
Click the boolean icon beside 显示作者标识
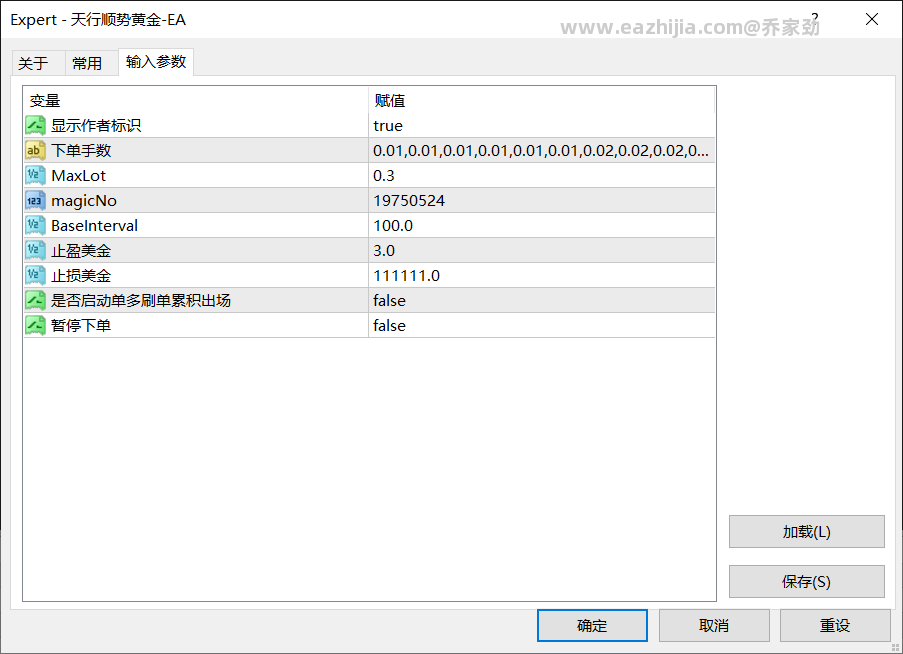(35, 126)
